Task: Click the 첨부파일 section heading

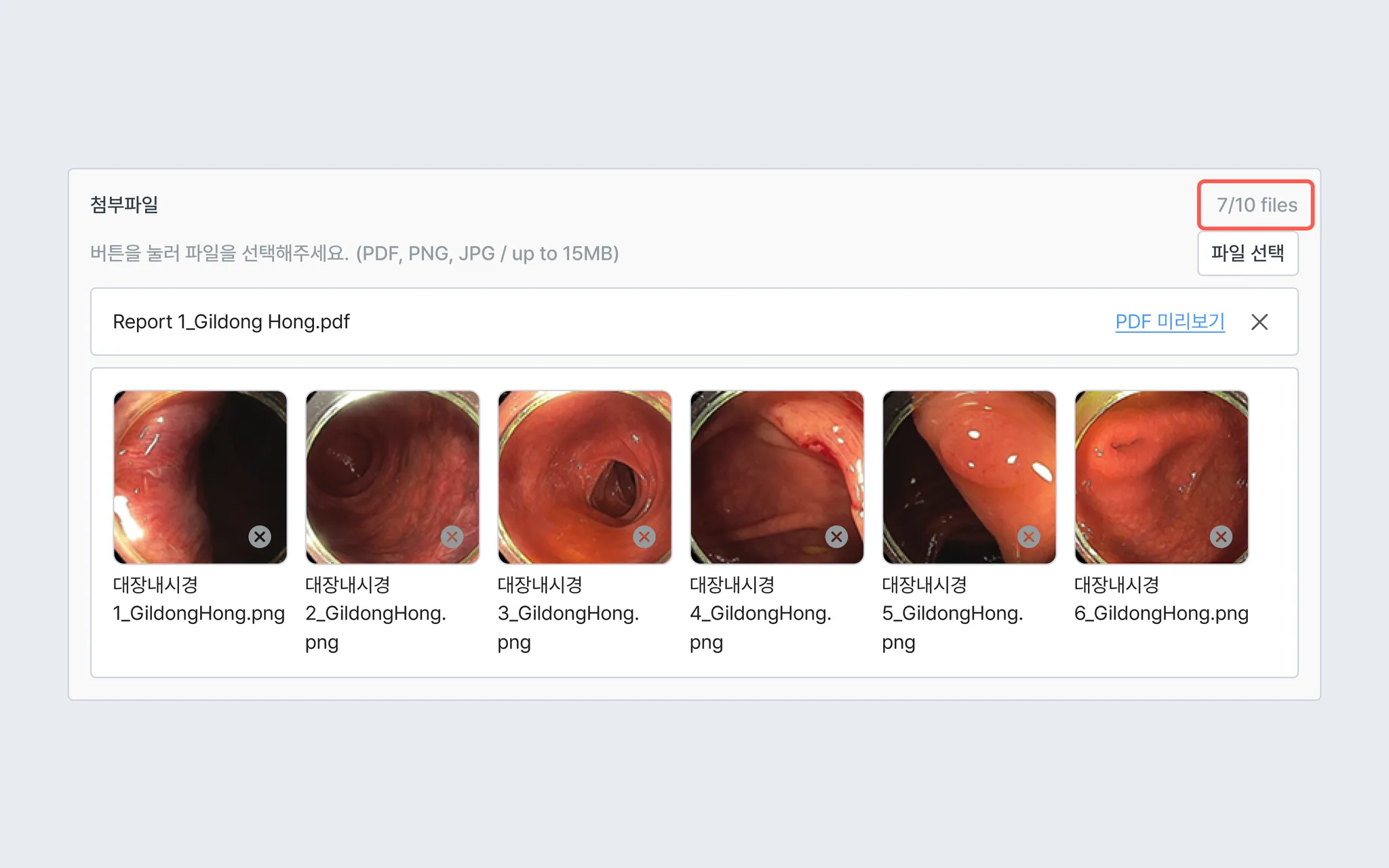Action: tap(124, 205)
